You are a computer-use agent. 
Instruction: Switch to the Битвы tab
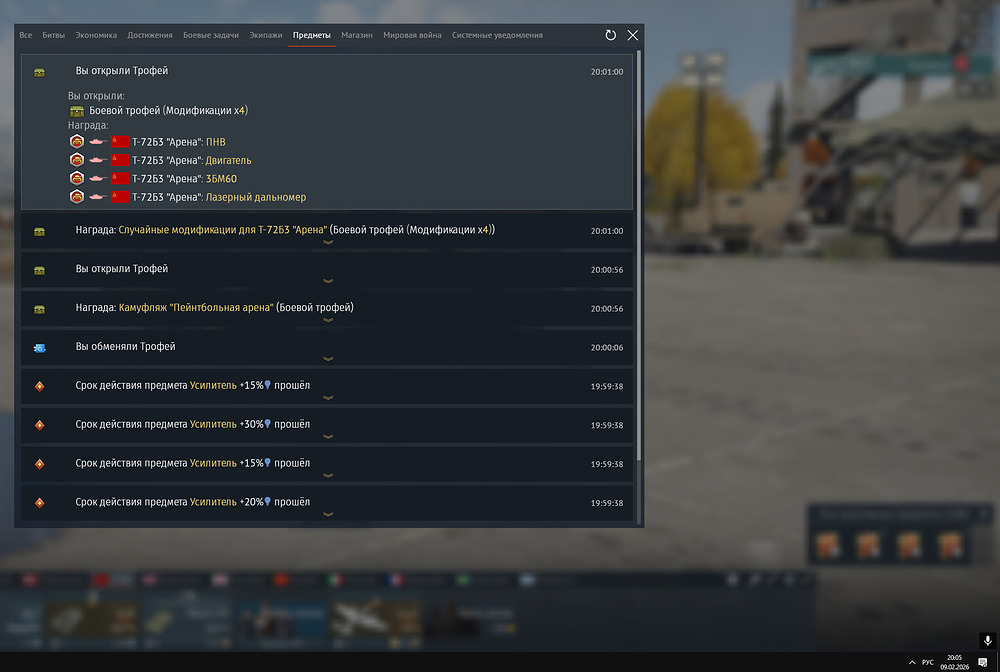pyautogui.click(x=53, y=35)
